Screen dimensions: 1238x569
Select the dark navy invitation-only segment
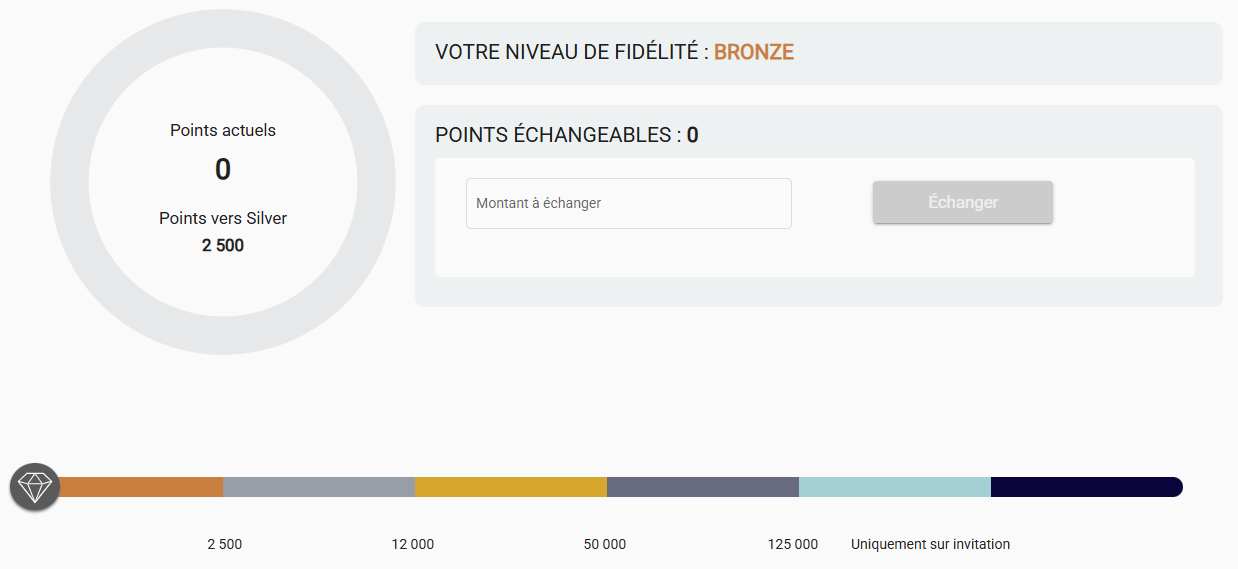(1087, 487)
